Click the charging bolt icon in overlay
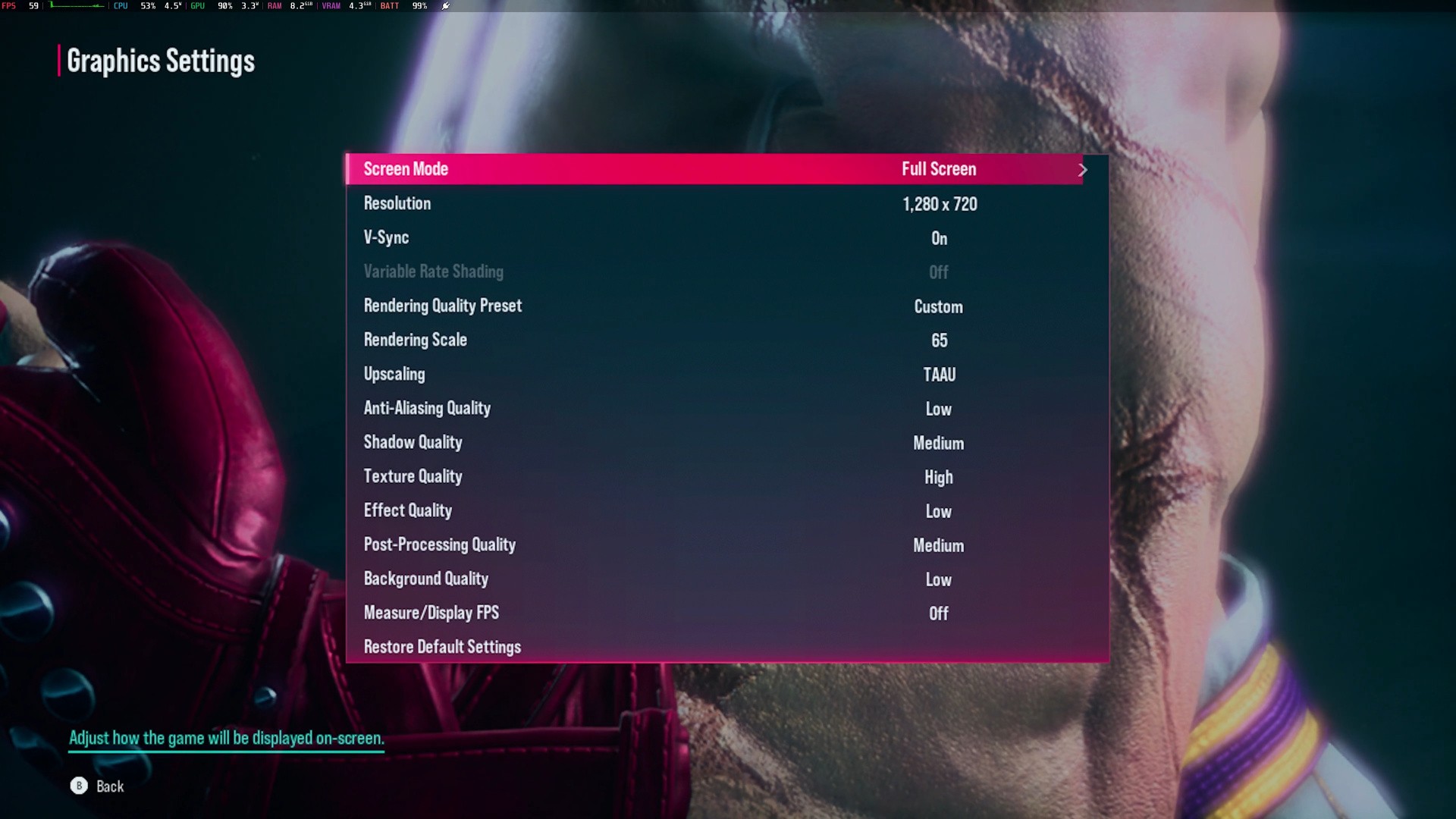 [446, 6]
